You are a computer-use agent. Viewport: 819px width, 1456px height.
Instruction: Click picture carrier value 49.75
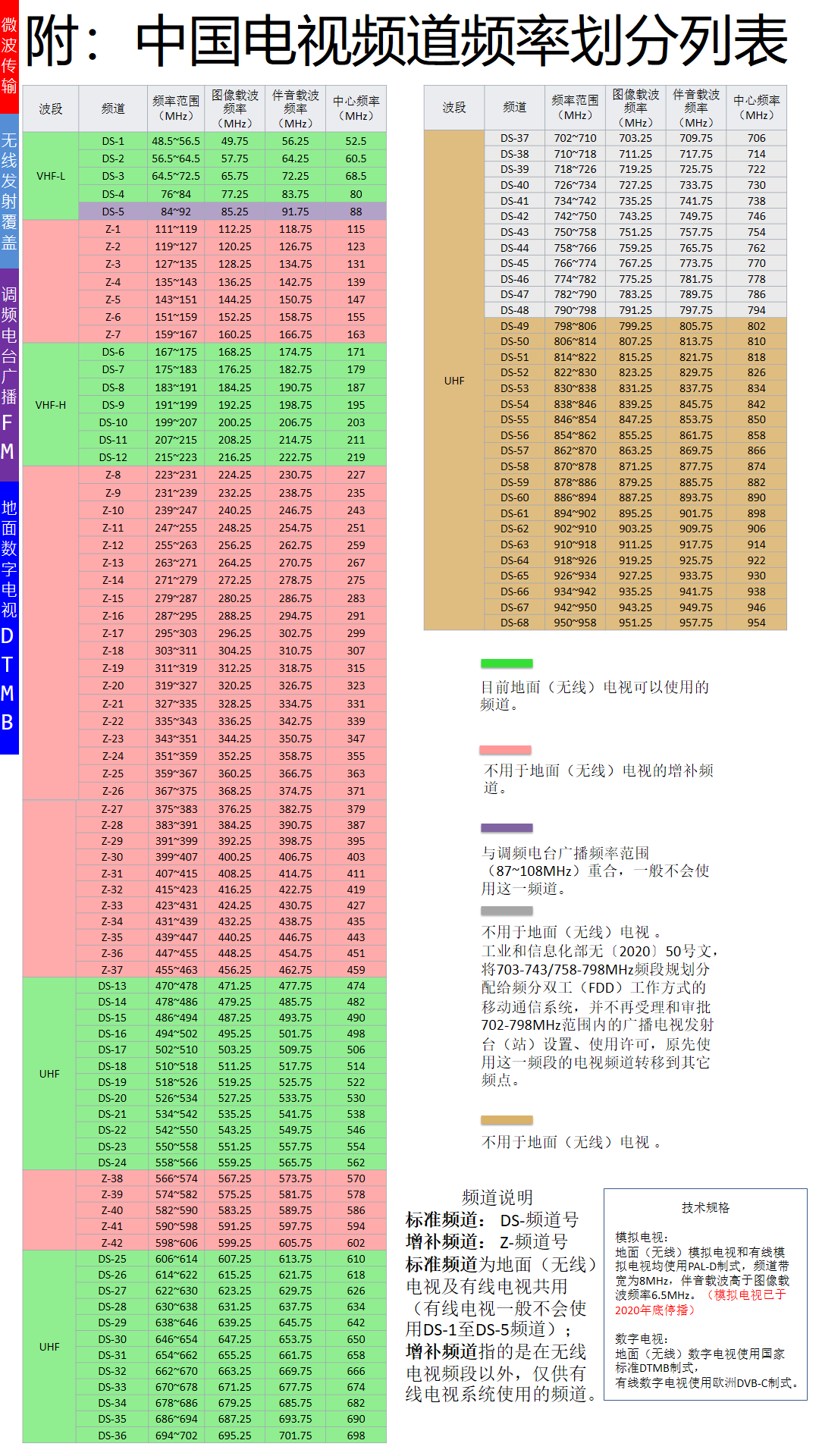235,141
